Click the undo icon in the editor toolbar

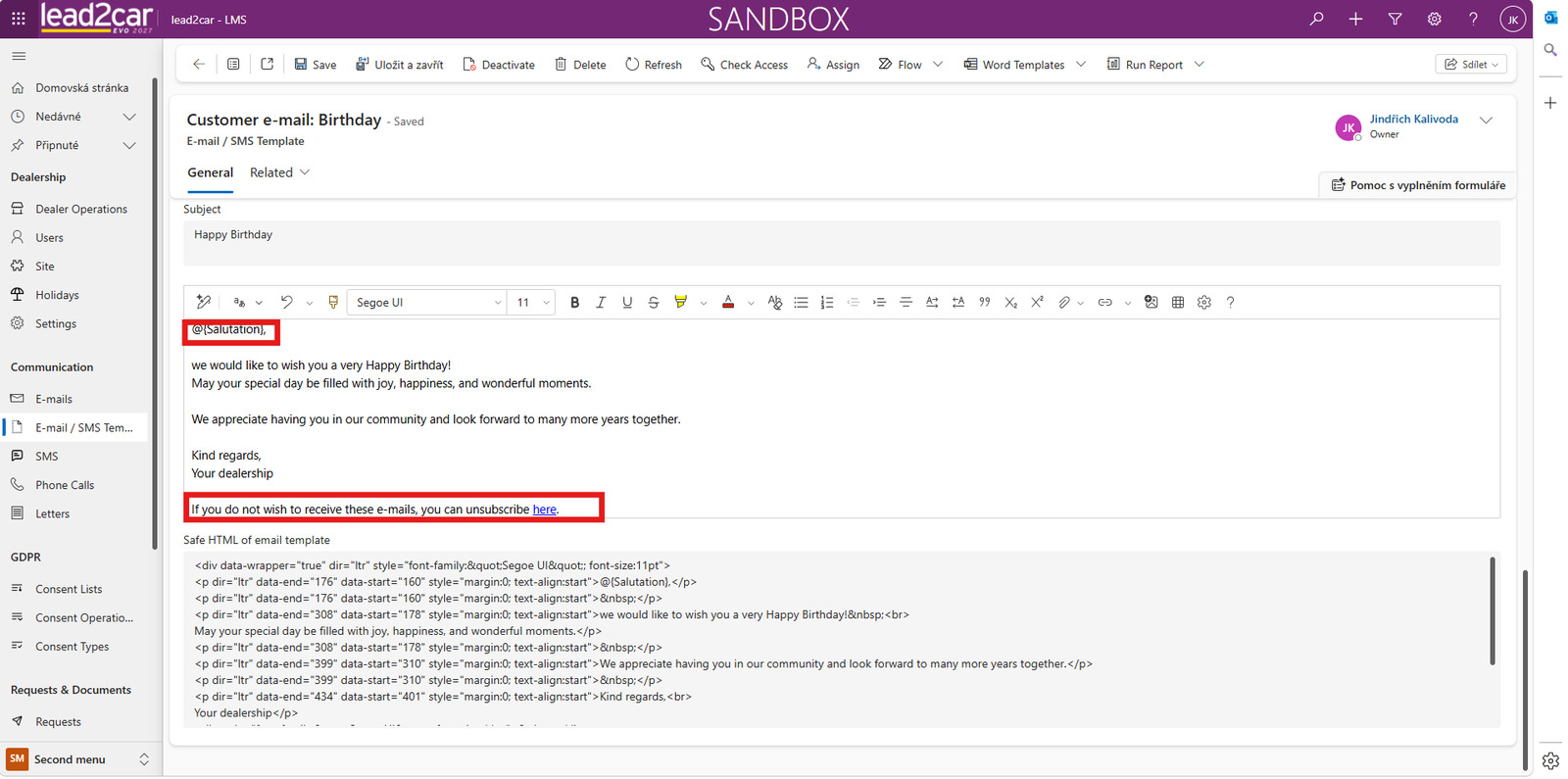tap(286, 302)
